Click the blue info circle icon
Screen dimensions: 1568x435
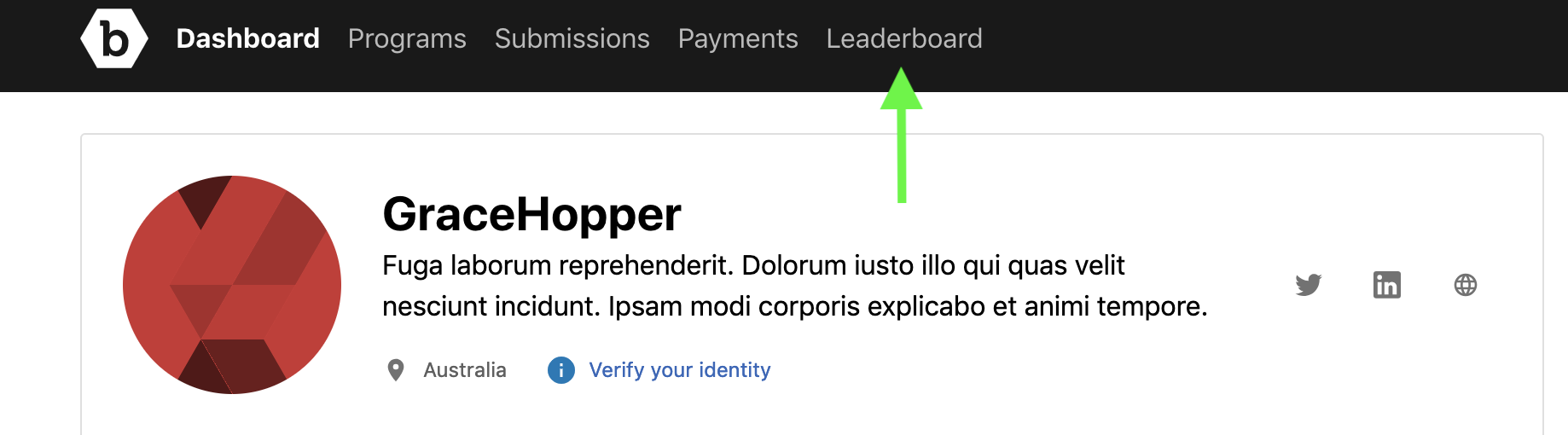click(x=560, y=370)
